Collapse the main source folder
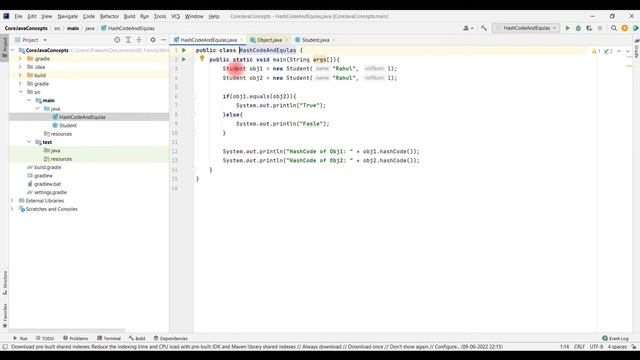The width and height of the screenshot is (640, 360). pyautogui.click(x=29, y=100)
